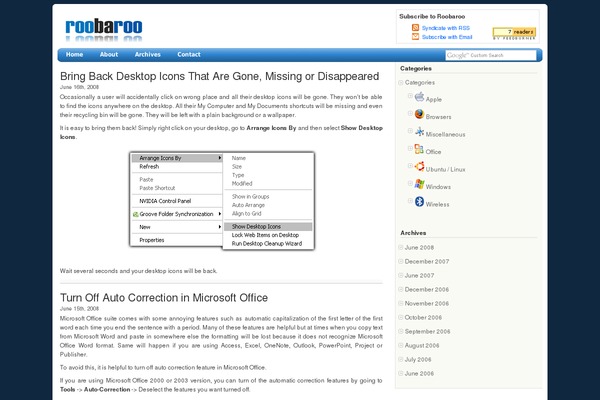
Task: Click the Miscellaneous category icon
Action: click(x=419, y=132)
